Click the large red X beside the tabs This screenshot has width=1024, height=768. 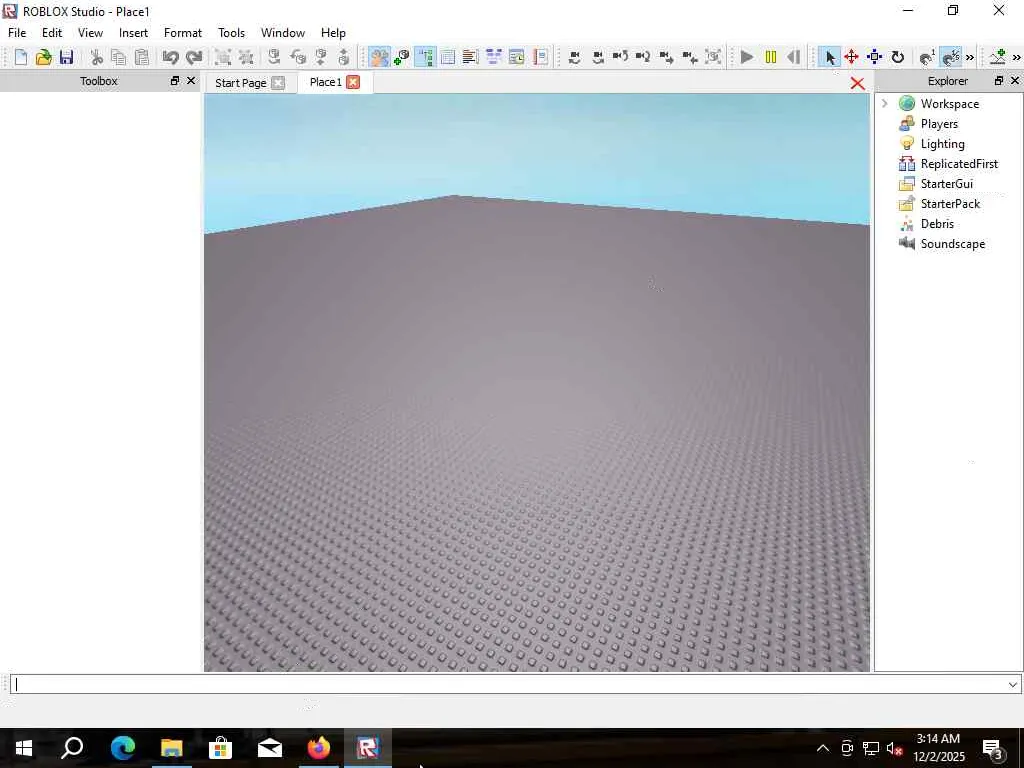[x=857, y=84]
